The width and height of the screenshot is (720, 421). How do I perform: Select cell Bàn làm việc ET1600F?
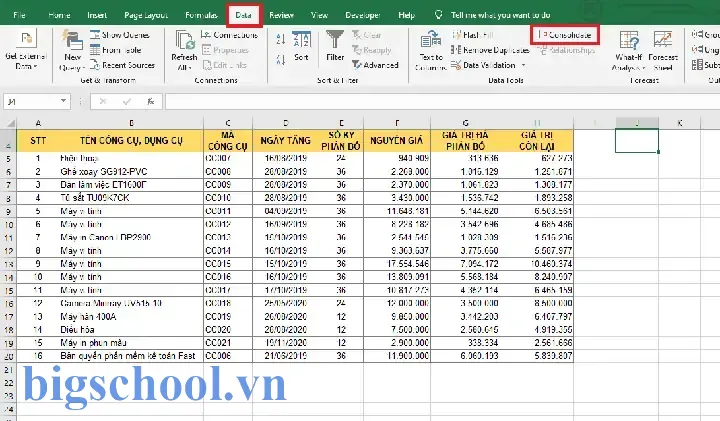coord(131,185)
